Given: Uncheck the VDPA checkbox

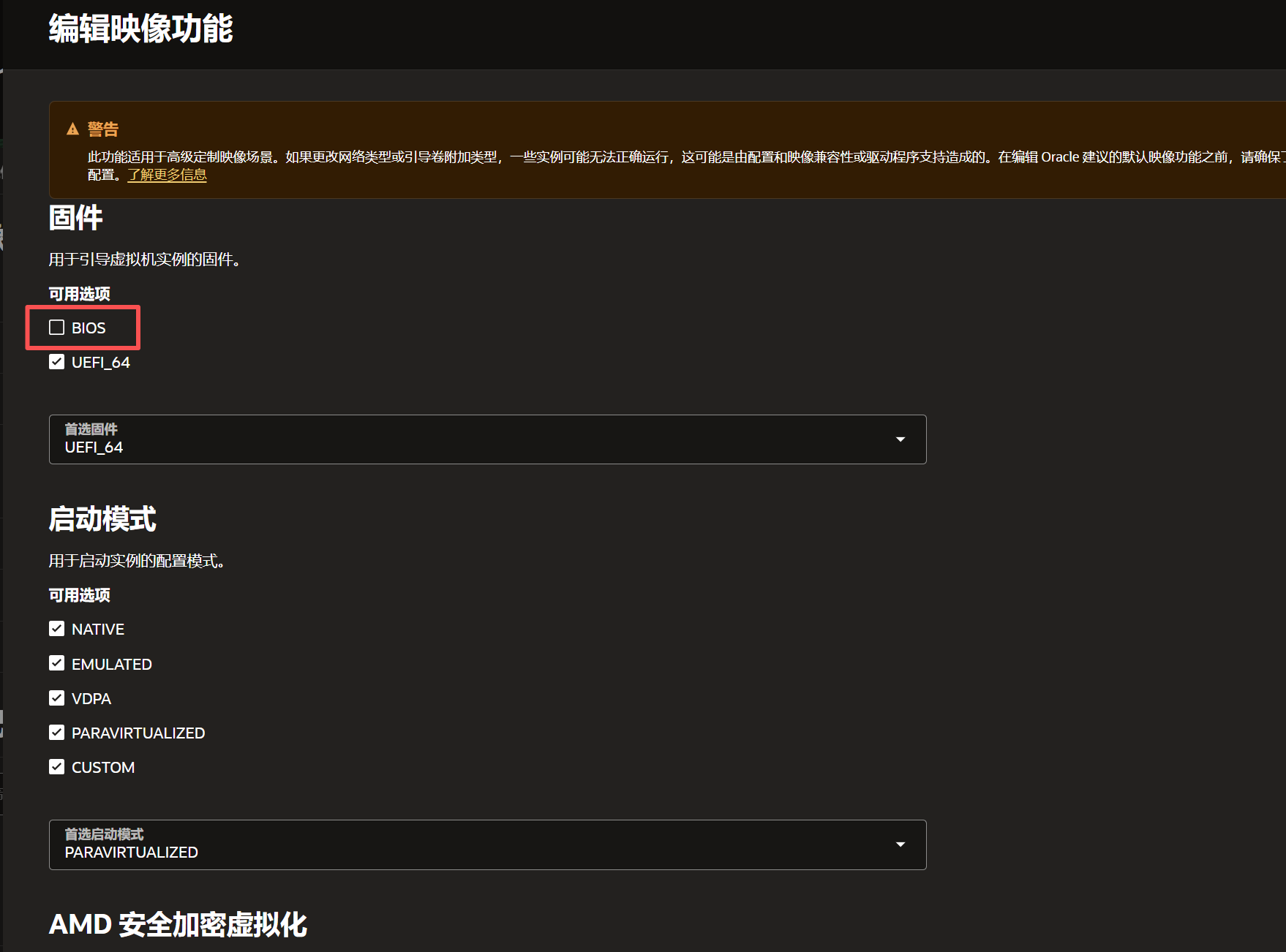Looking at the screenshot, I should click(57, 698).
